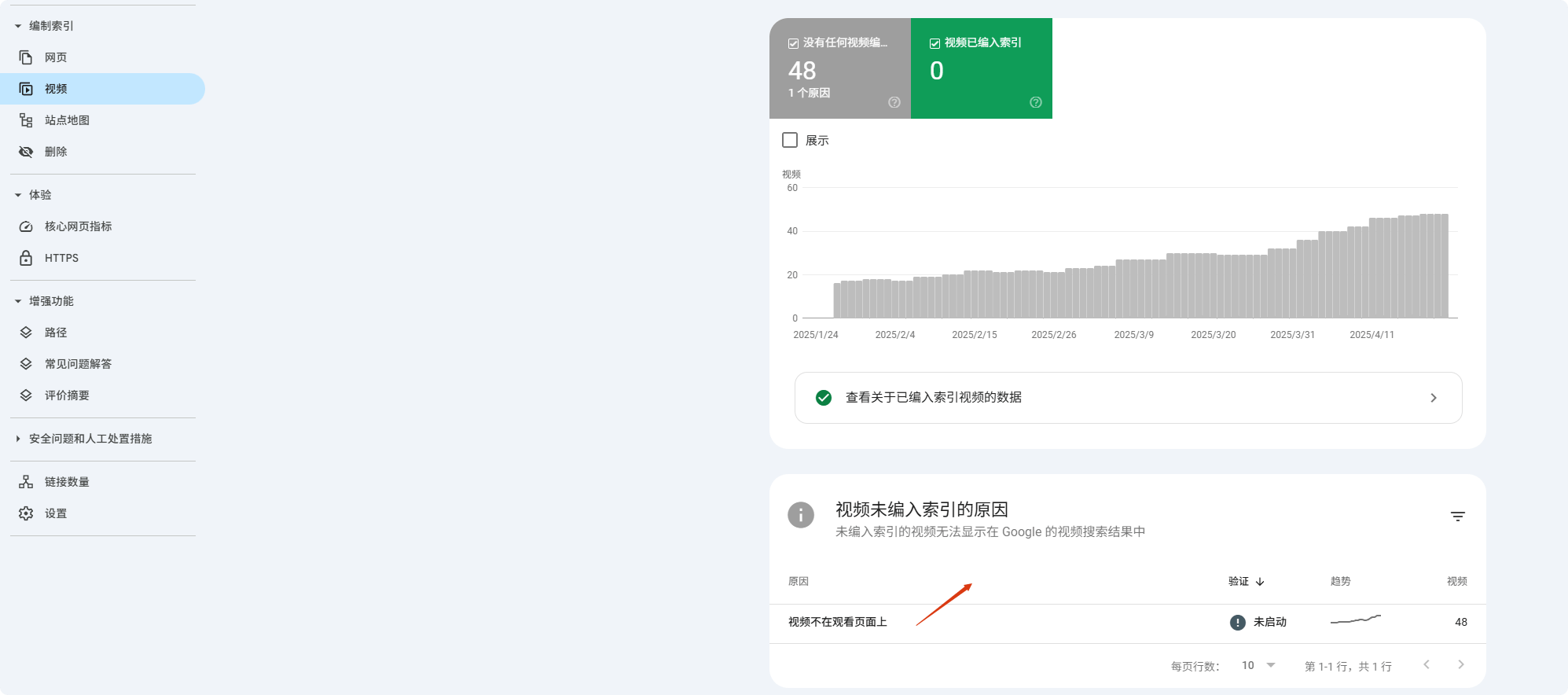This screenshot has height=695, width=1568.
Task: Click the 设置 gear icon
Action: click(x=26, y=513)
